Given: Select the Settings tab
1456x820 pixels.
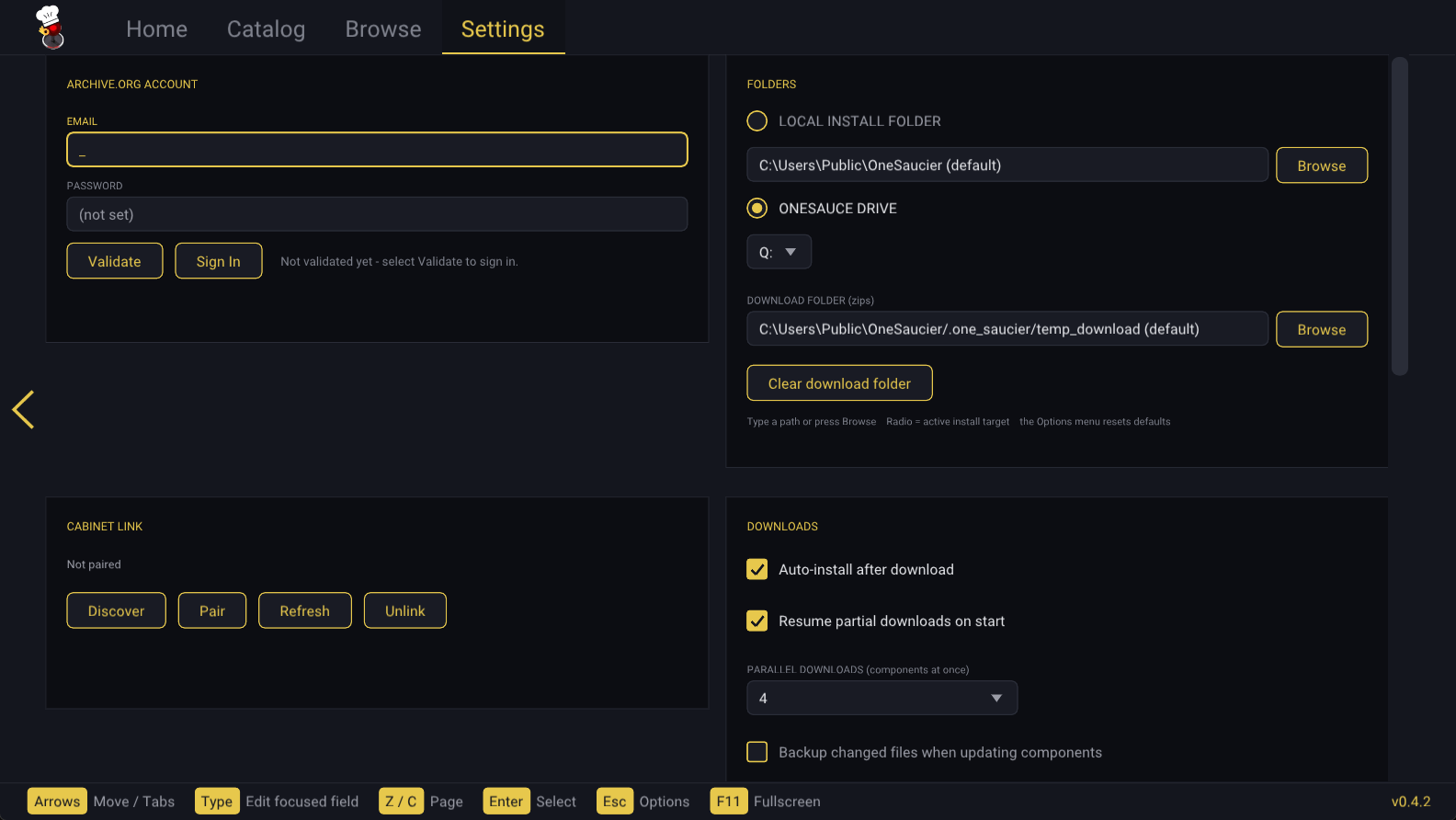Looking at the screenshot, I should (503, 29).
